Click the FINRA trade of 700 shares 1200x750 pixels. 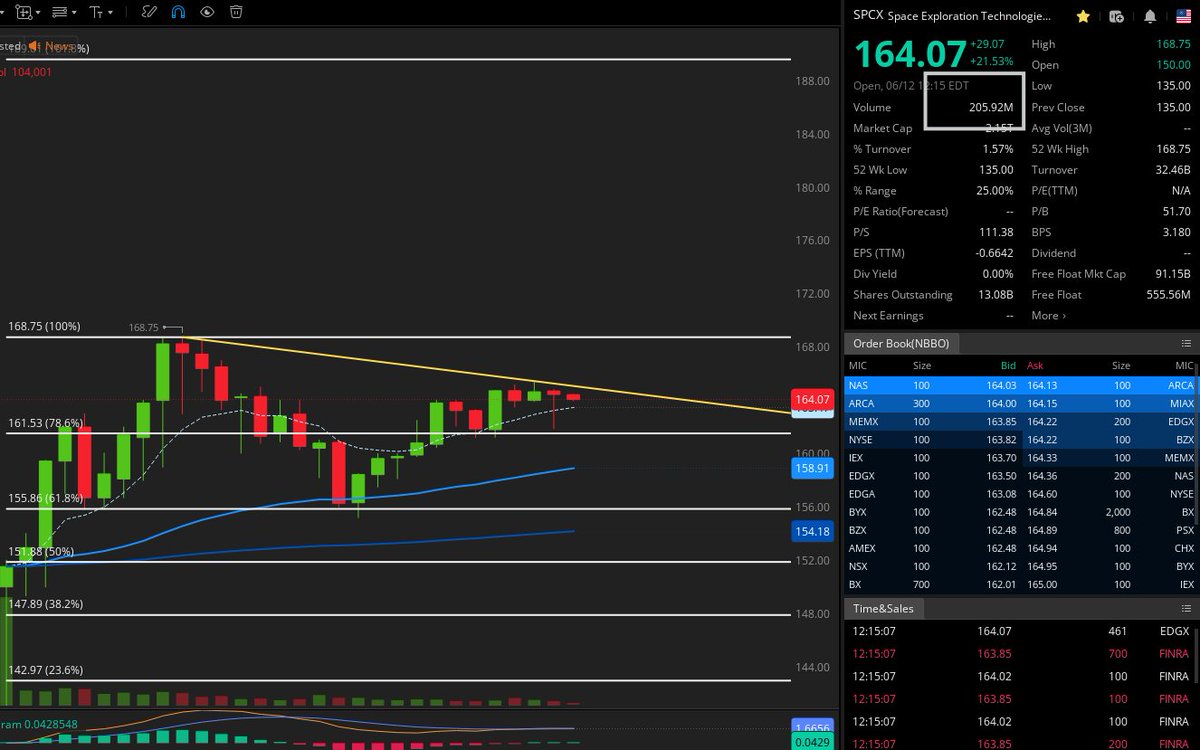[x=1021, y=654]
